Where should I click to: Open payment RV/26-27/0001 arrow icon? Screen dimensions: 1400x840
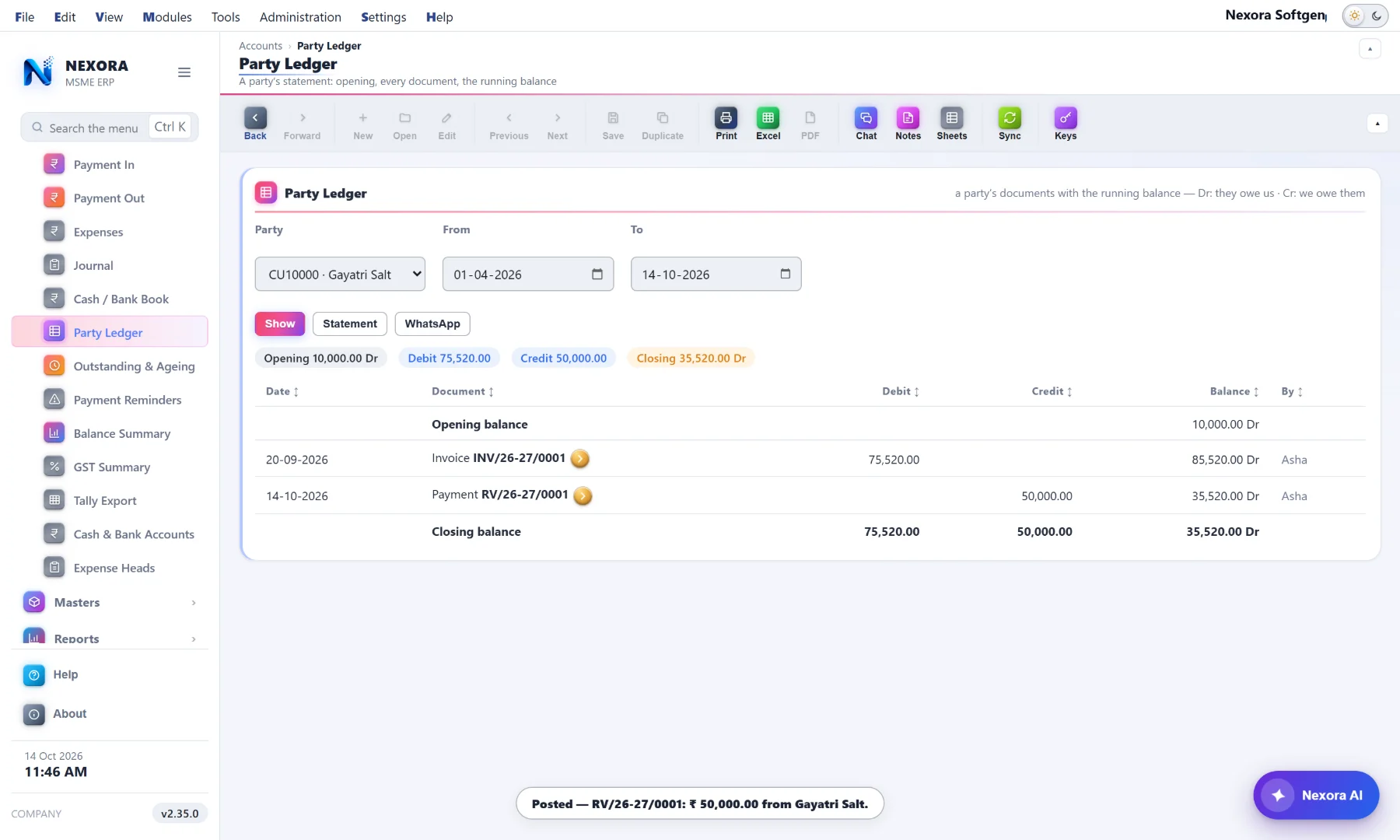click(x=583, y=495)
